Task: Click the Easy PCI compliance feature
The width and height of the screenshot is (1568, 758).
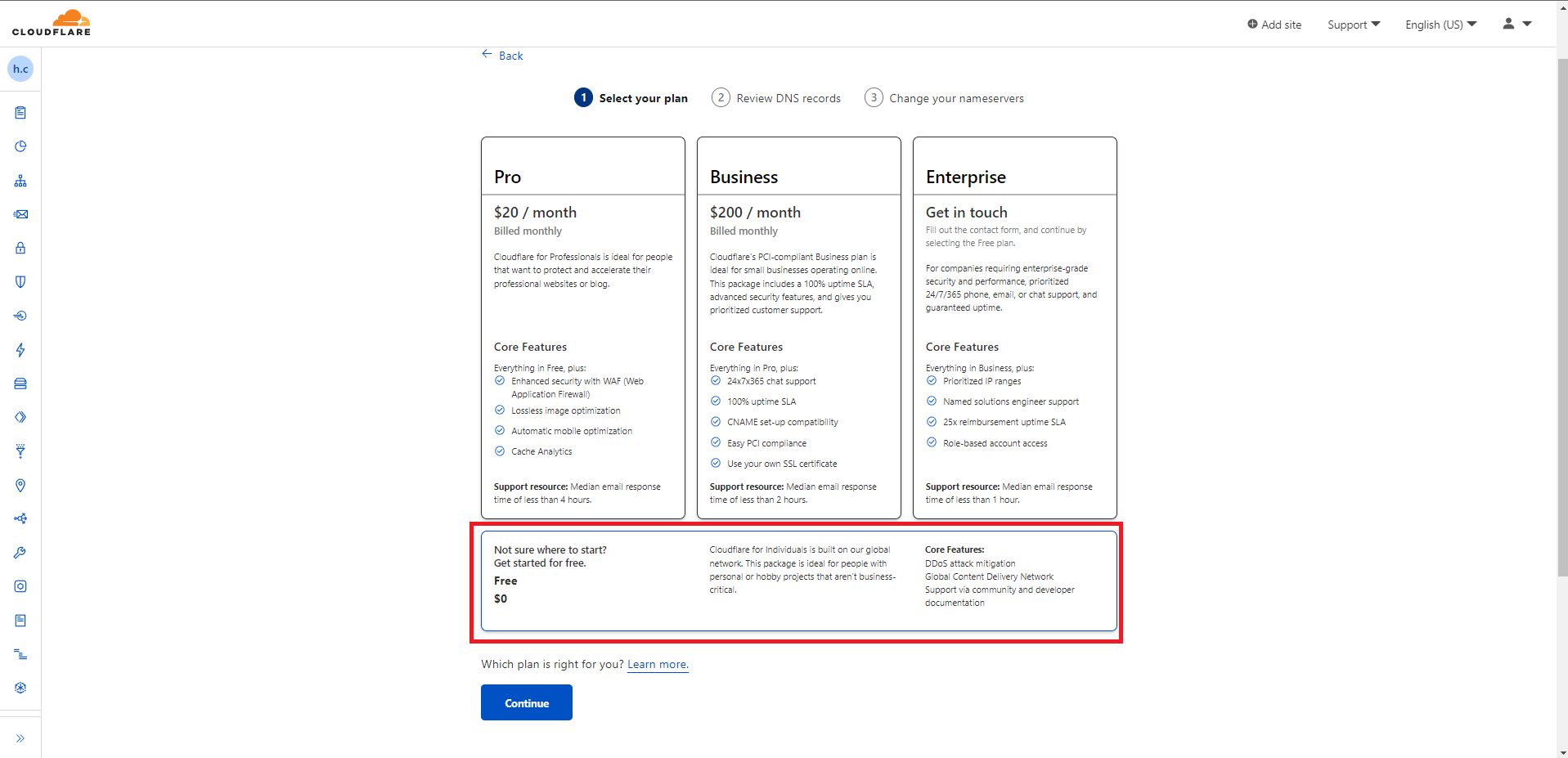Action: point(766,443)
